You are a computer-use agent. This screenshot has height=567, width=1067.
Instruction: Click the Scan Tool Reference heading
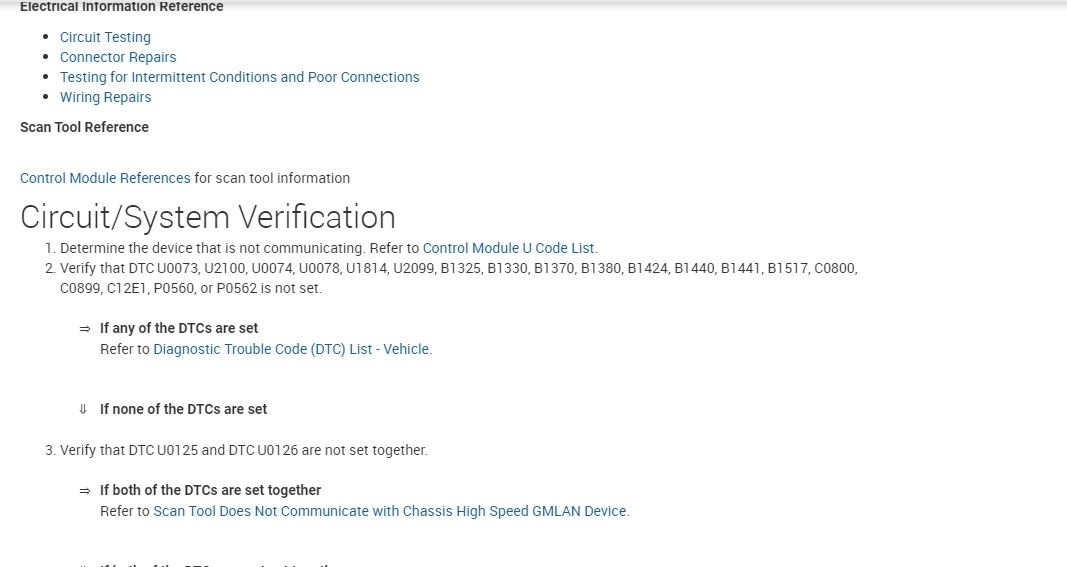pos(84,127)
